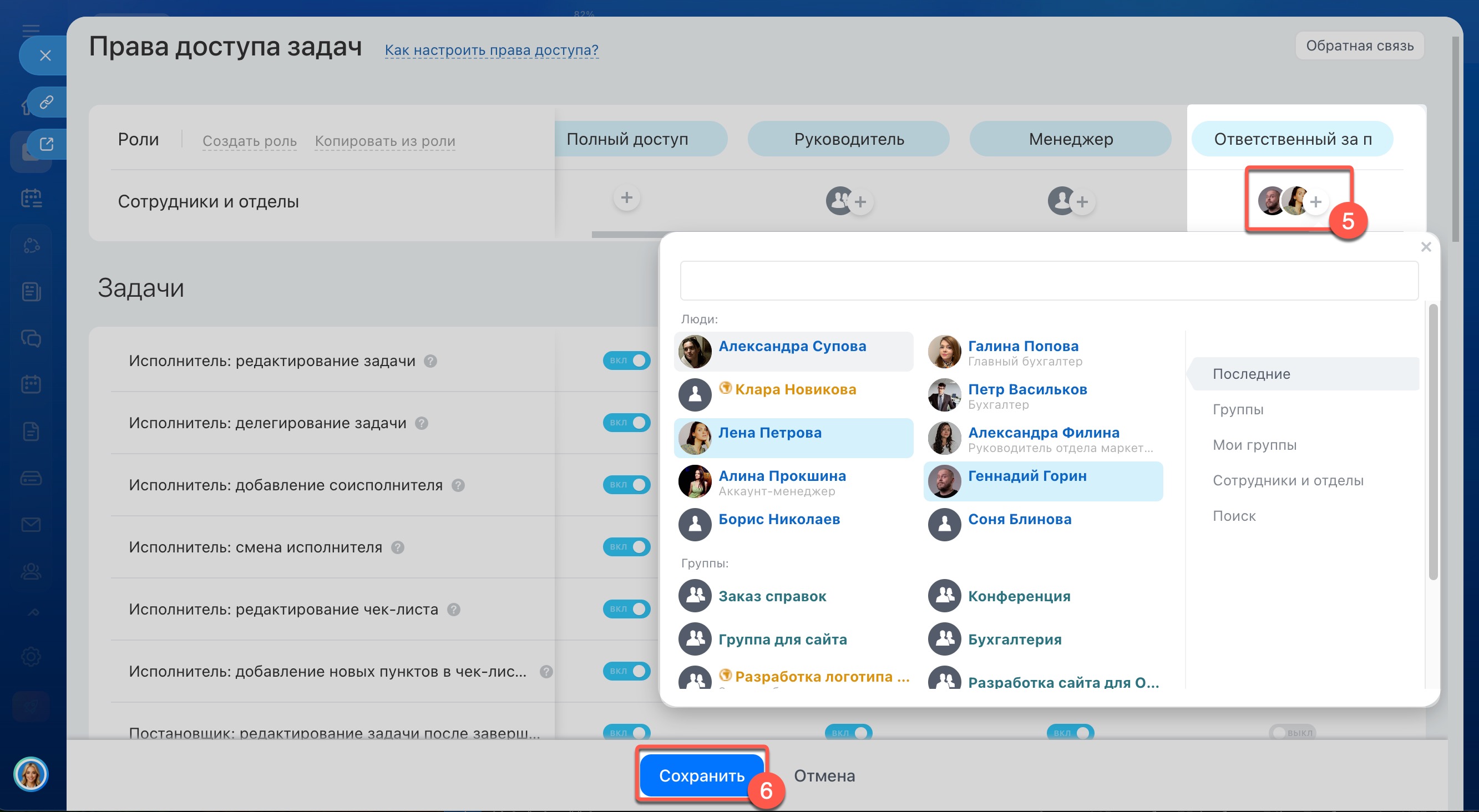Select Галина Попова from people list
The width and height of the screenshot is (1479, 812).
pos(1022,346)
